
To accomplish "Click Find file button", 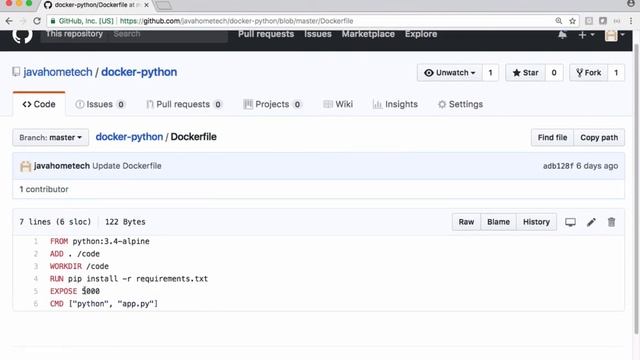I will click(552, 138).
